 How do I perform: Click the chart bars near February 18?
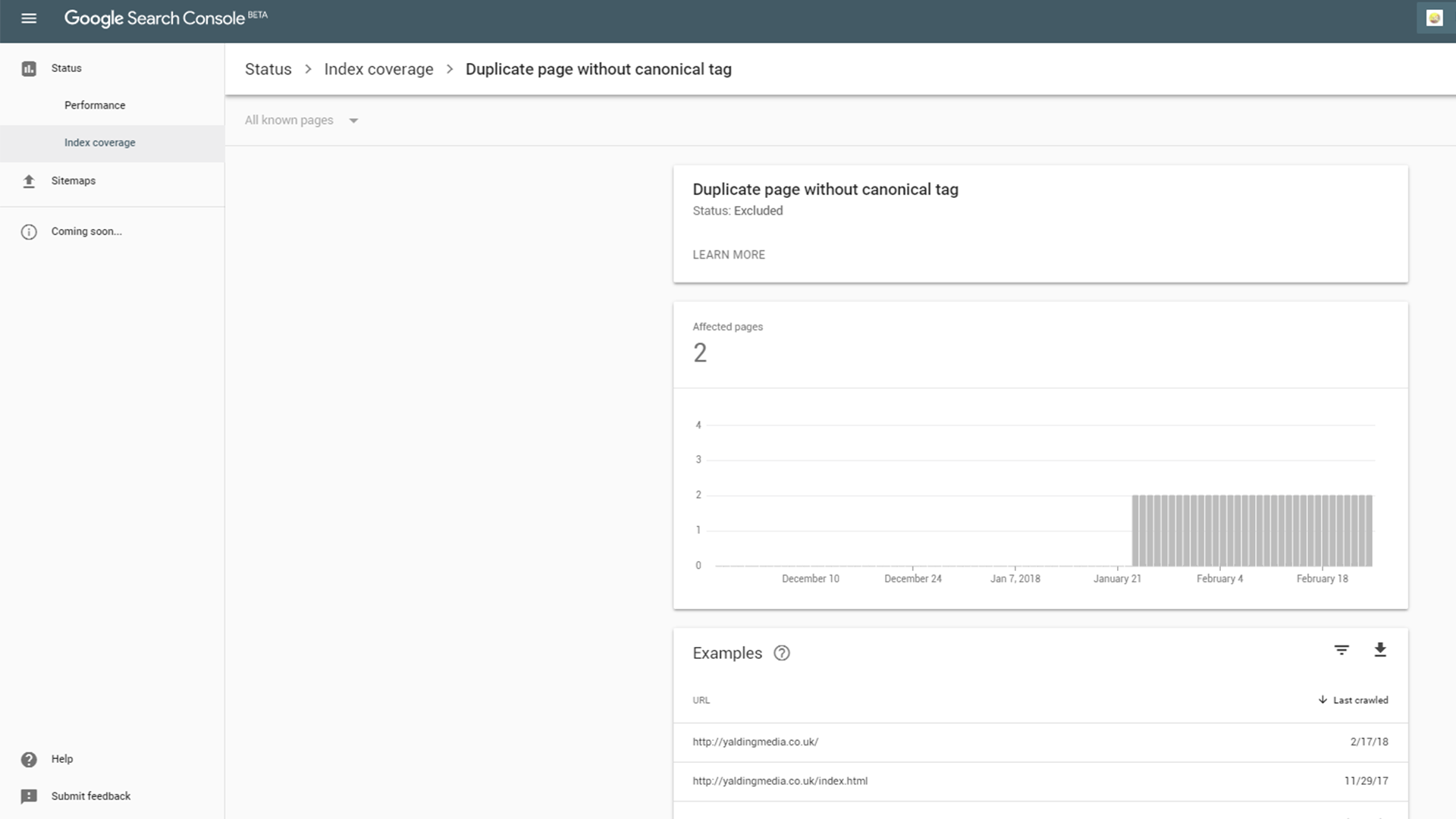(1323, 531)
